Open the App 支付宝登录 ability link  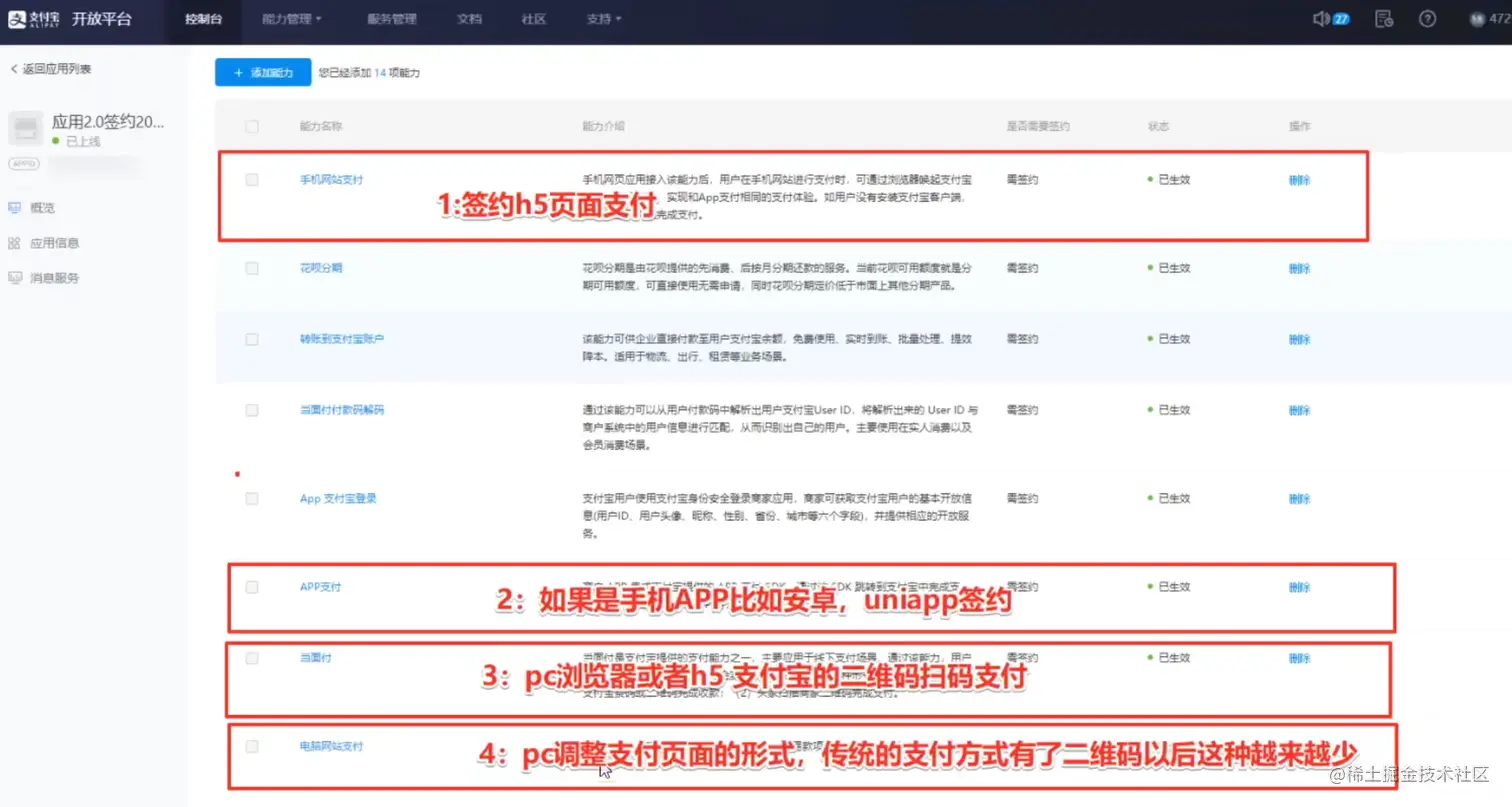click(338, 498)
